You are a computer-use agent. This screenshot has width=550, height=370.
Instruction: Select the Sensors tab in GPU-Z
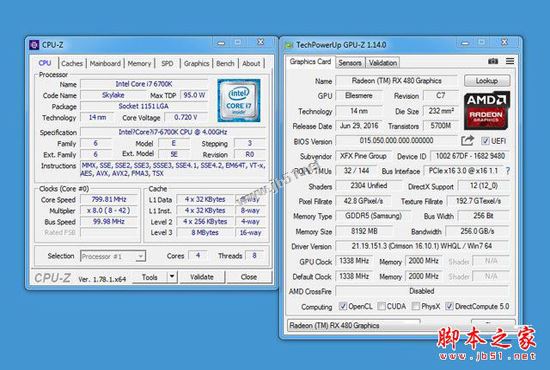coord(350,63)
